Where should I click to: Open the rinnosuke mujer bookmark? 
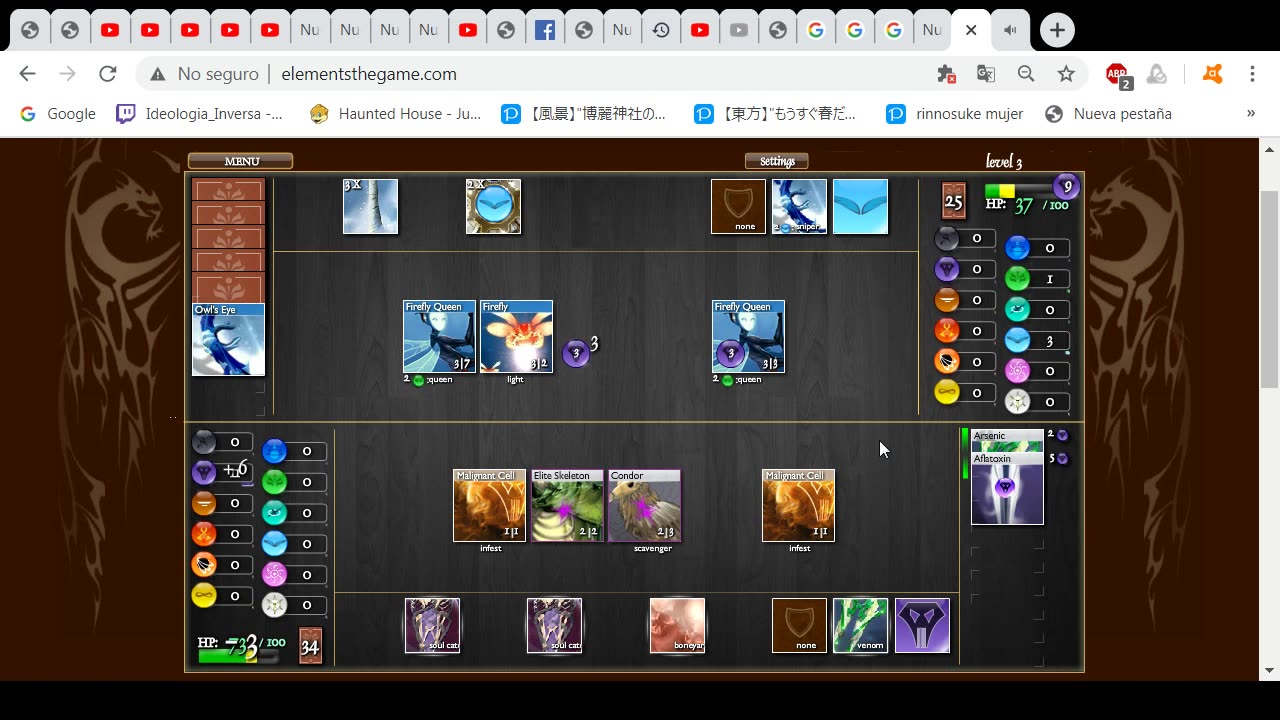(955, 114)
